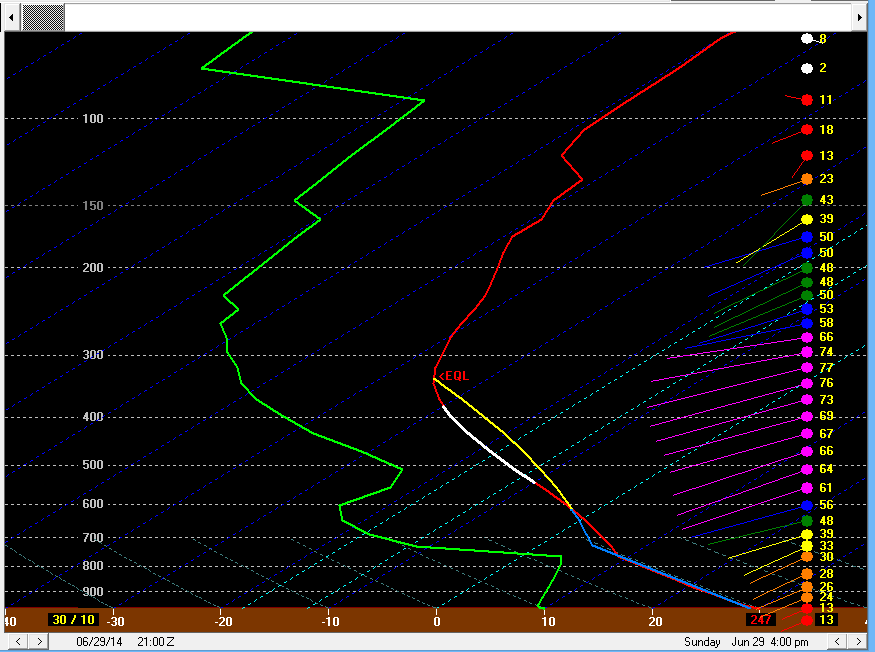The height and width of the screenshot is (652, 875).
Task: Click the 700 mb pressure label
Action: [93, 537]
